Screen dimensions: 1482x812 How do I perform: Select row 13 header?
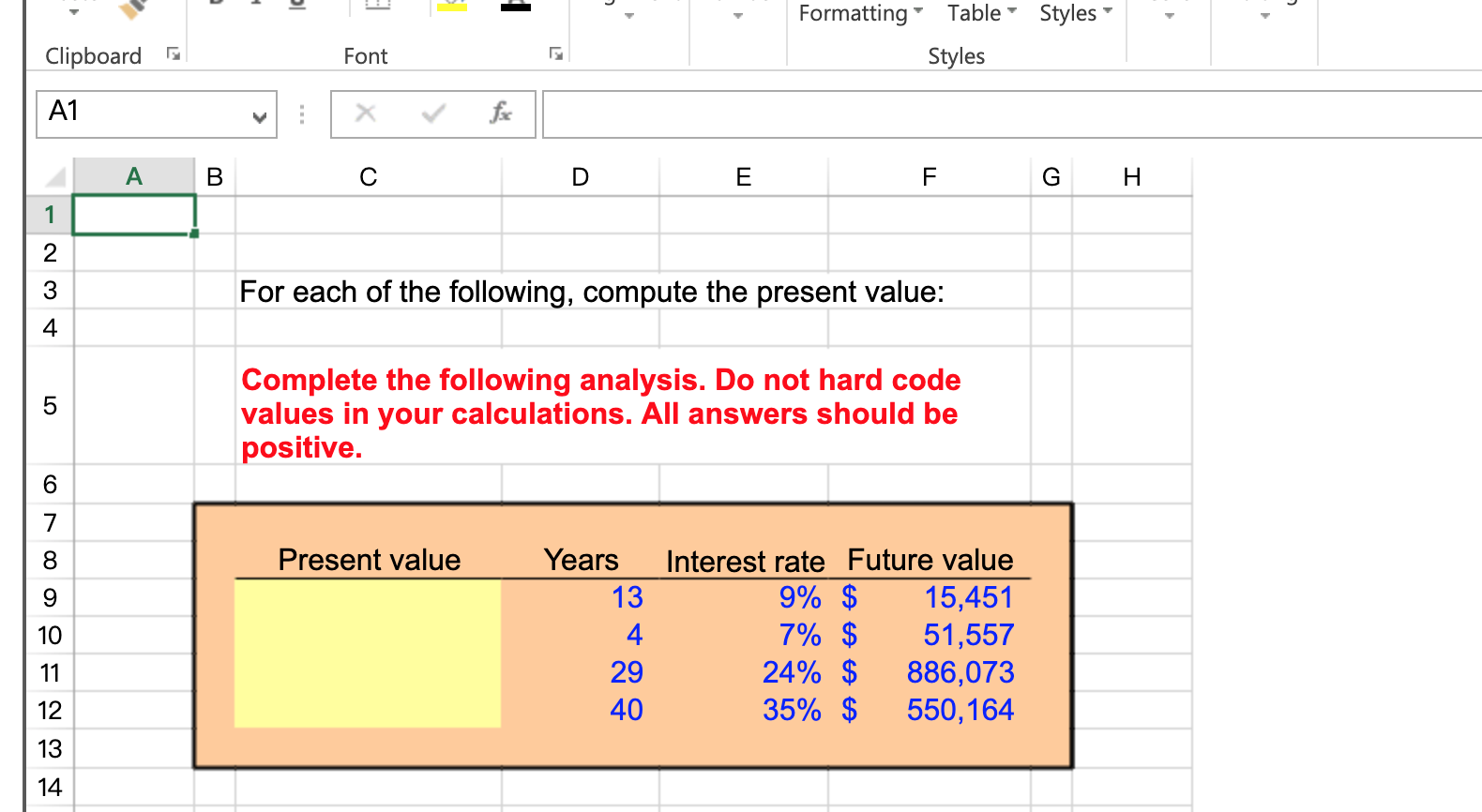click(x=50, y=748)
